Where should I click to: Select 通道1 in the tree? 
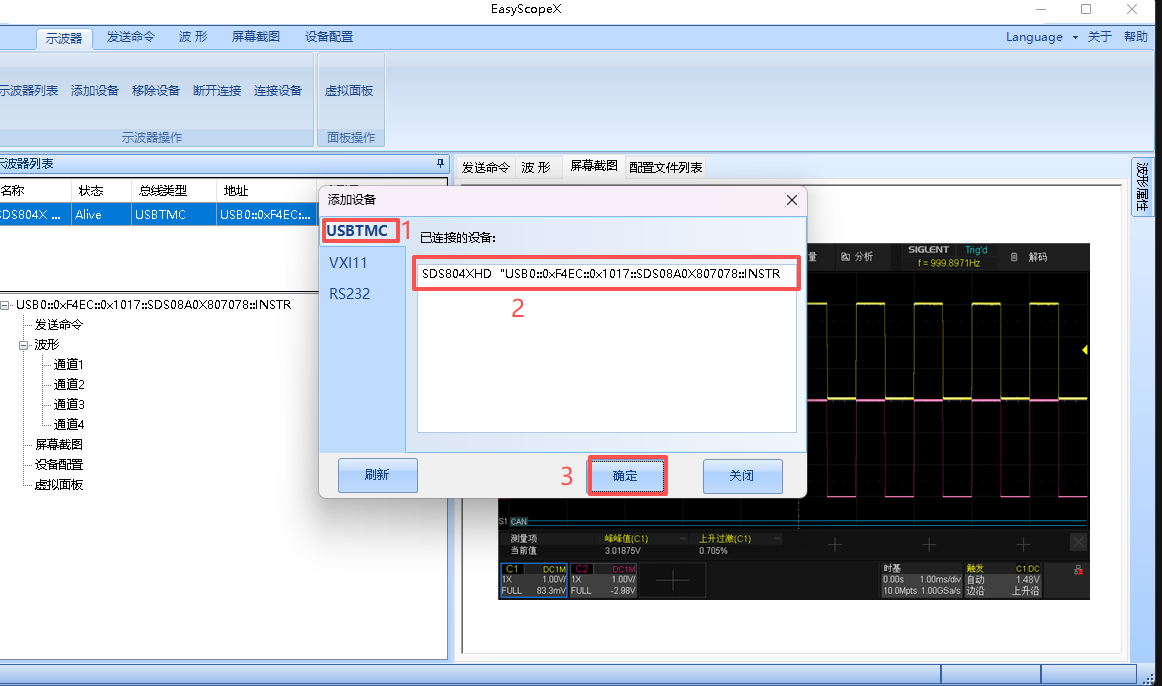coord(69,364)
